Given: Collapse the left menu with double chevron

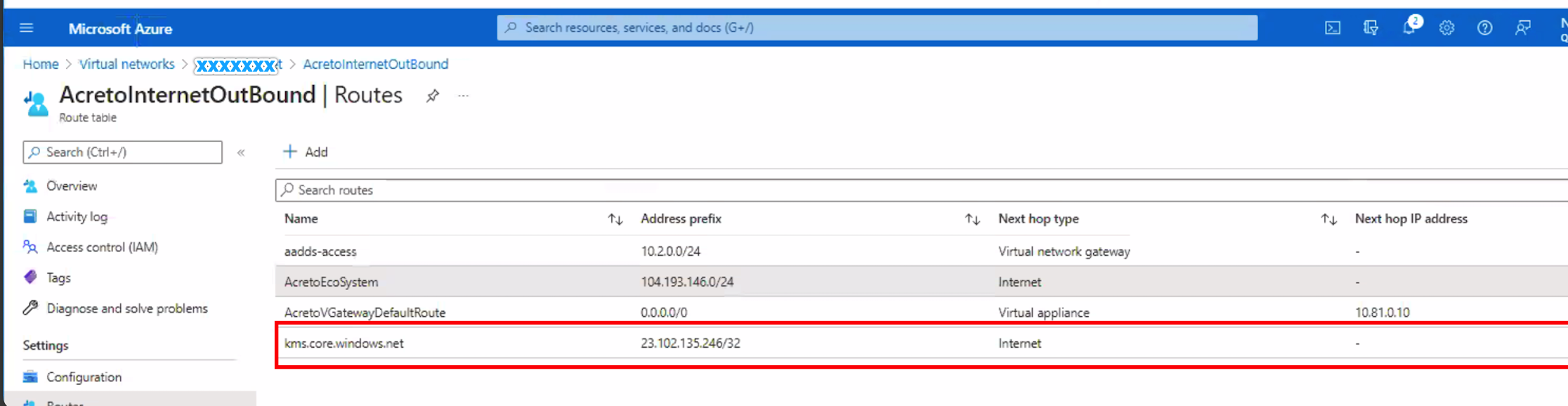Looking at the screenshot, I should pyautogui.click(x=241, y=152).
